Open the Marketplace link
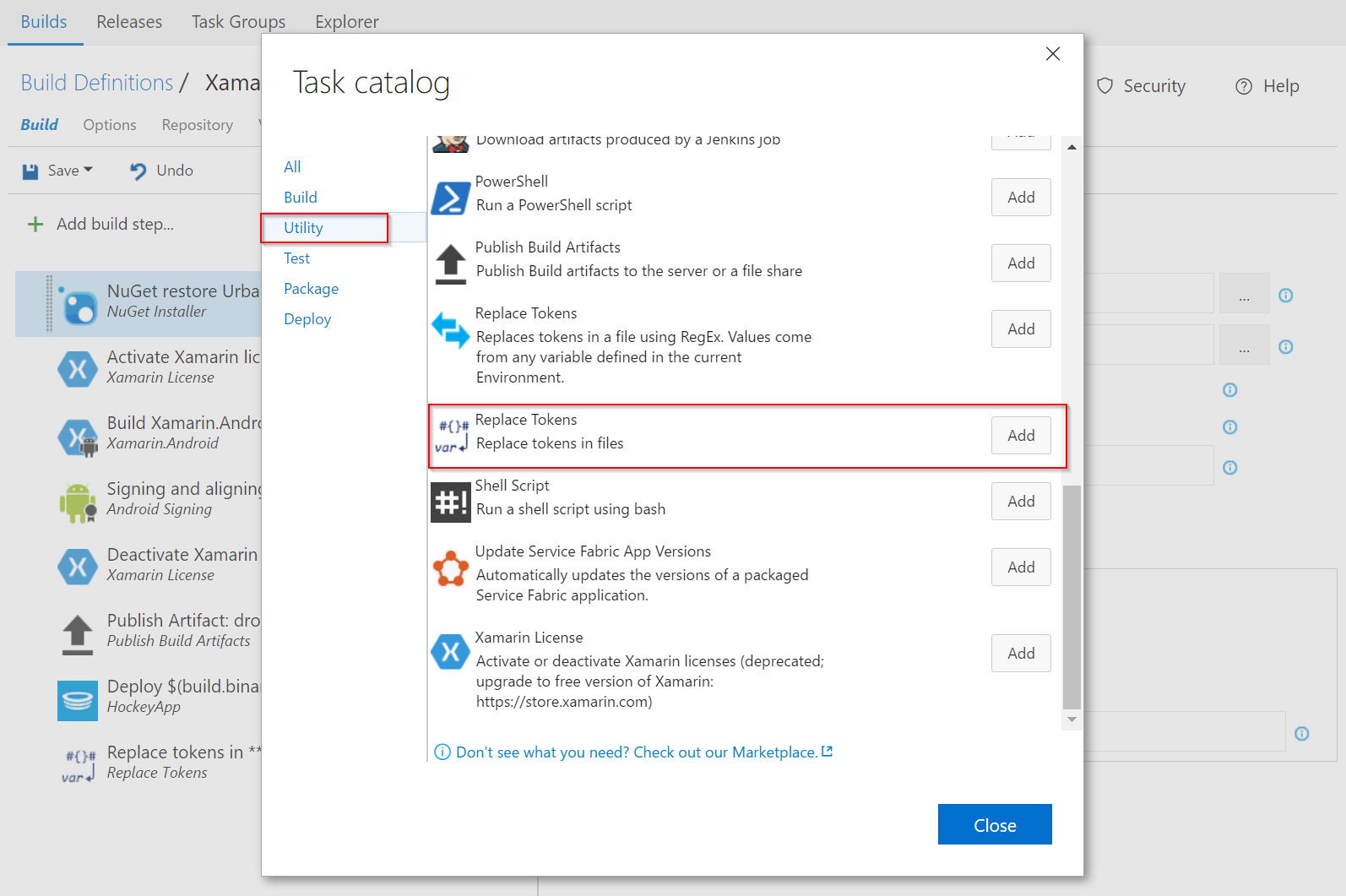Image resolution: width=1346 pixels, height=896 pixels. [644, 752]
